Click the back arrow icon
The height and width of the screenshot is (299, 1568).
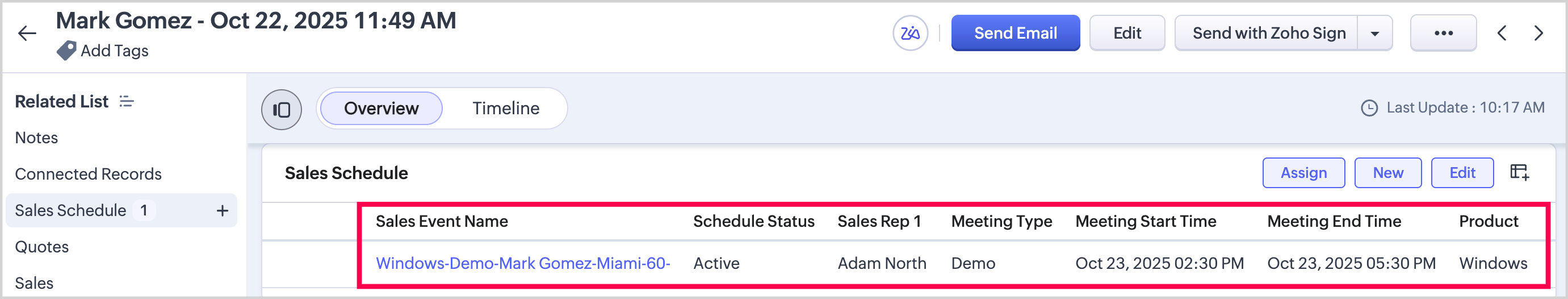coord(27,33)
